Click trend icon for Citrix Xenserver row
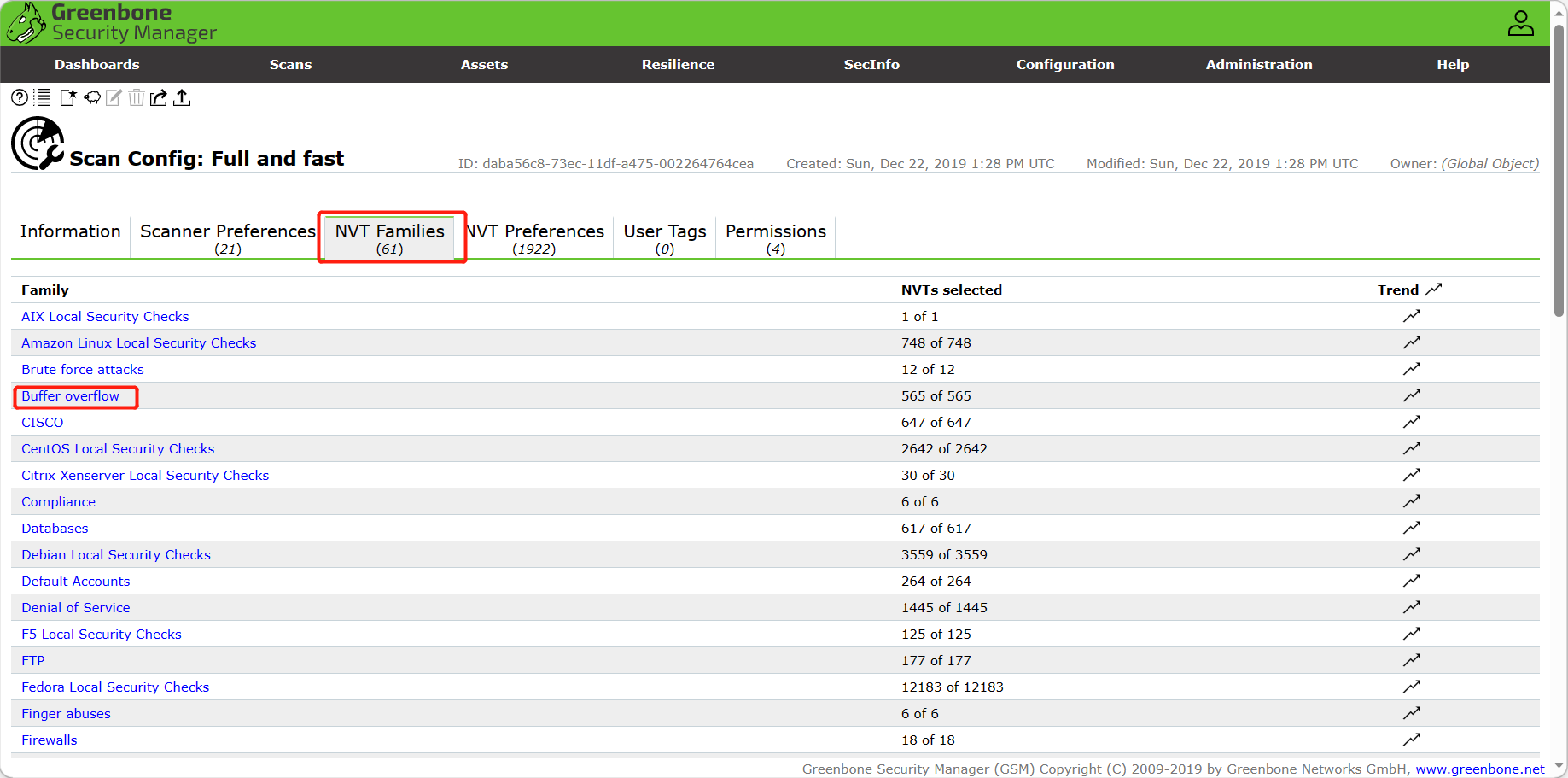This screenshot has height=778, width=1568. 1412,475
